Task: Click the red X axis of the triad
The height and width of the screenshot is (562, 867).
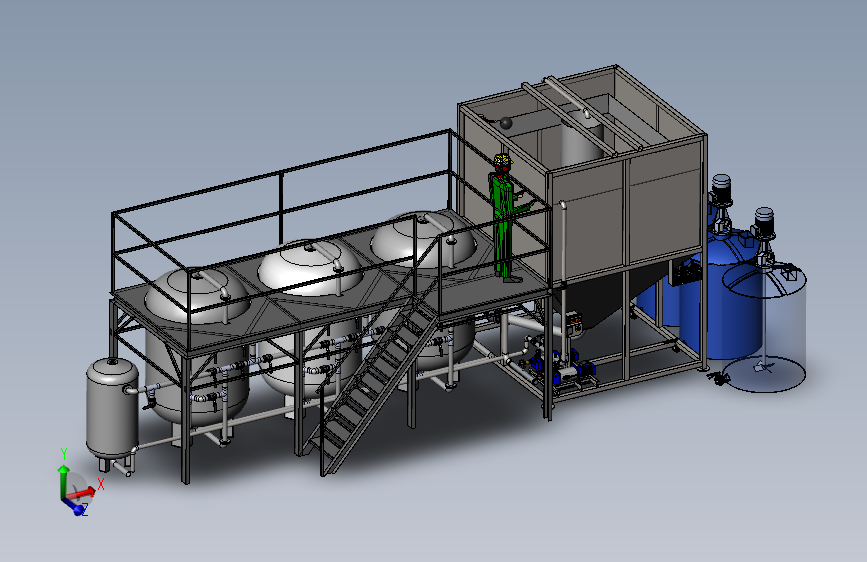Action: click(83, 492)
